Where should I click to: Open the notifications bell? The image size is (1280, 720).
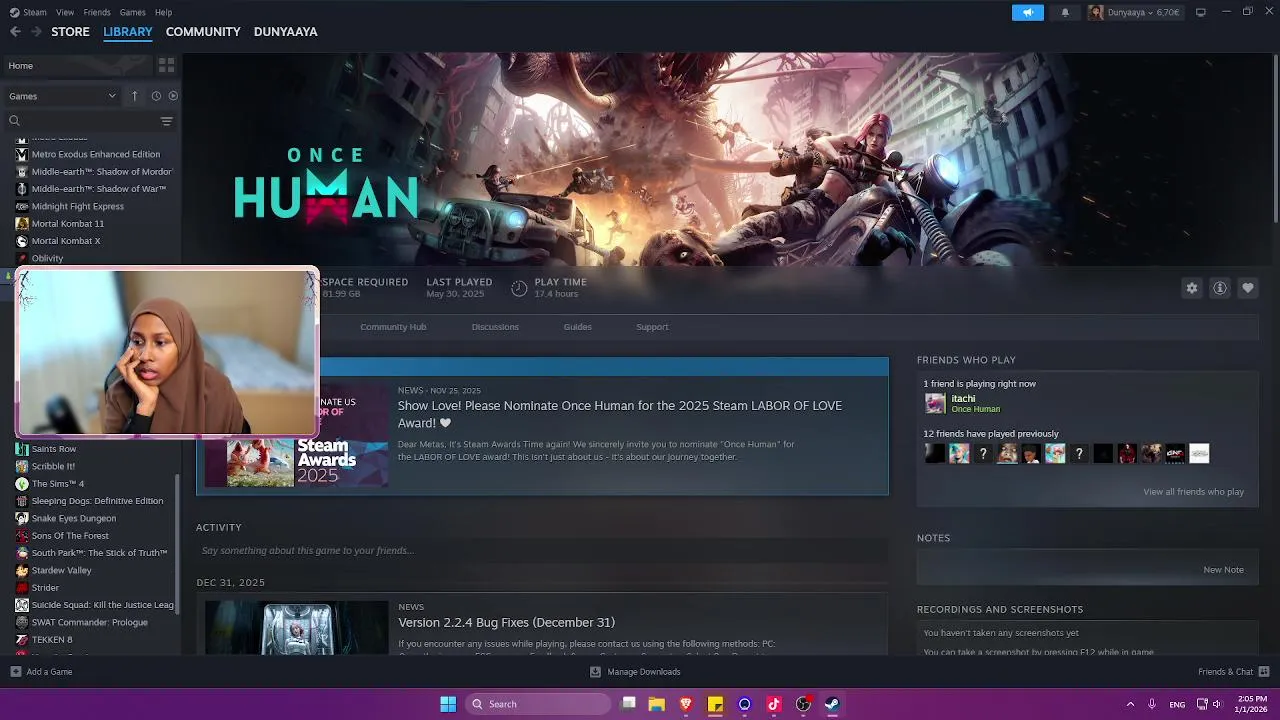click(1065, 12)
